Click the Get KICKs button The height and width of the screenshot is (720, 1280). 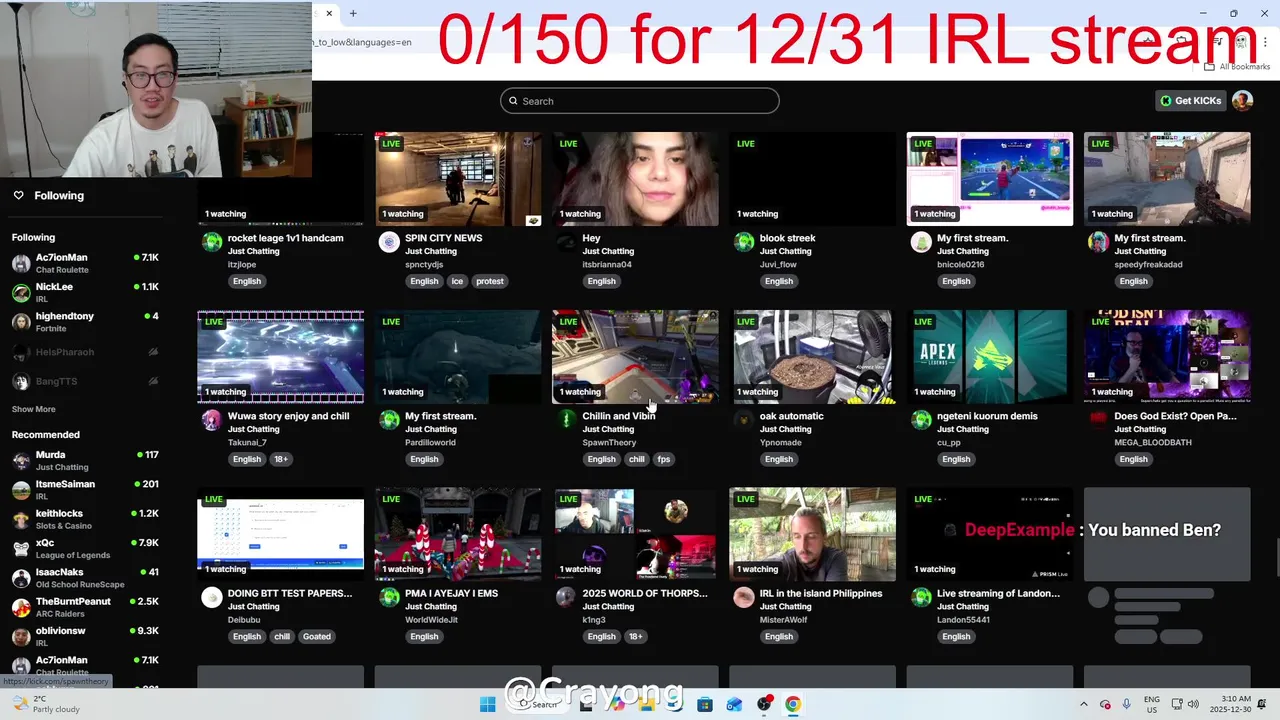pos(1190,101)
